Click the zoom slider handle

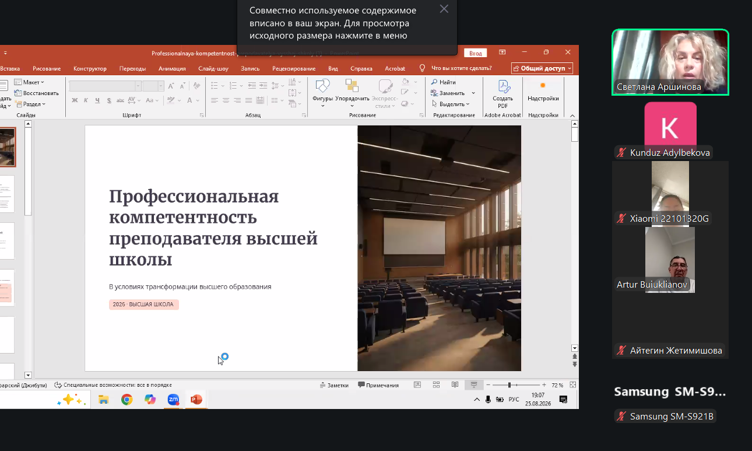tap(509, 385)
